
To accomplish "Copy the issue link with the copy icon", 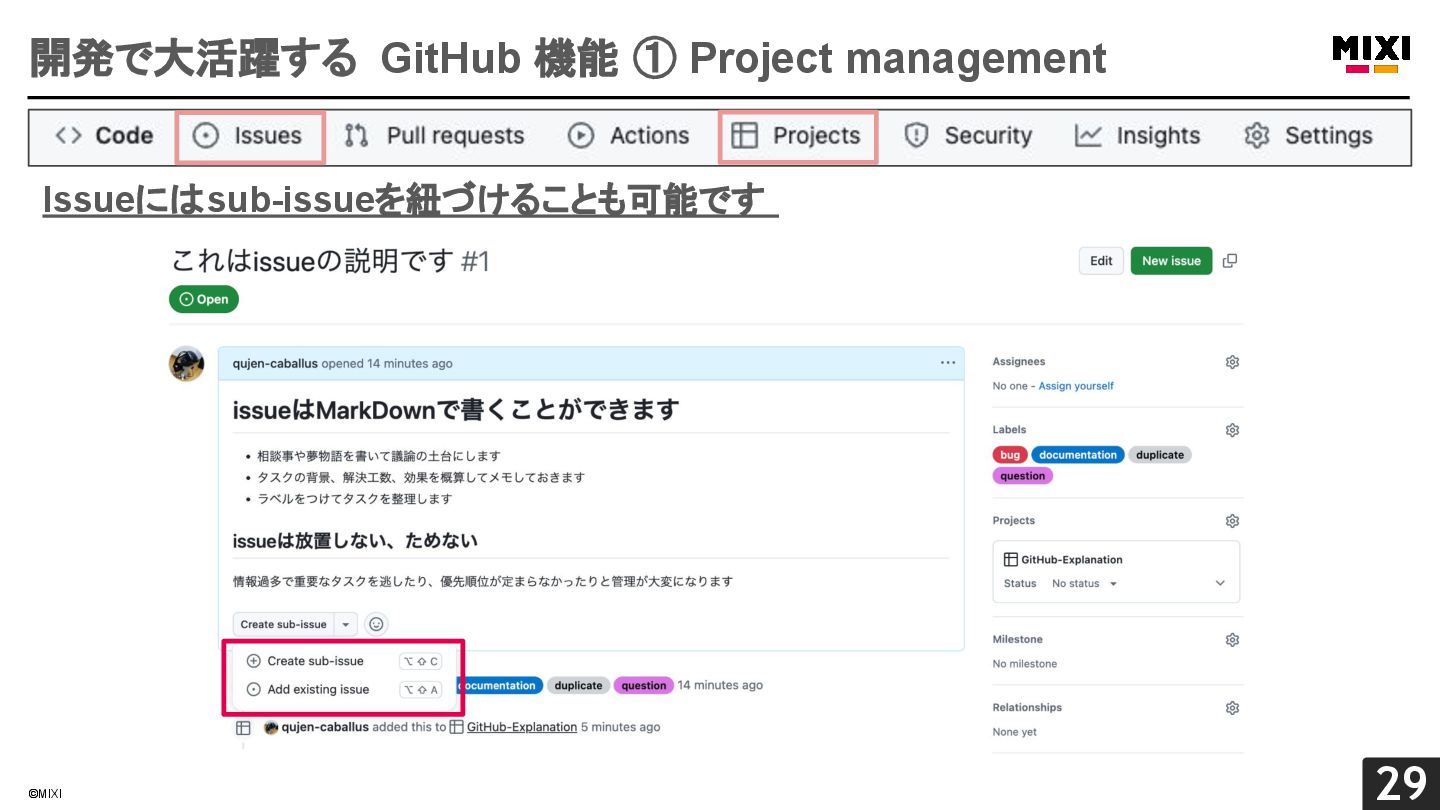I will [1230, 261].
